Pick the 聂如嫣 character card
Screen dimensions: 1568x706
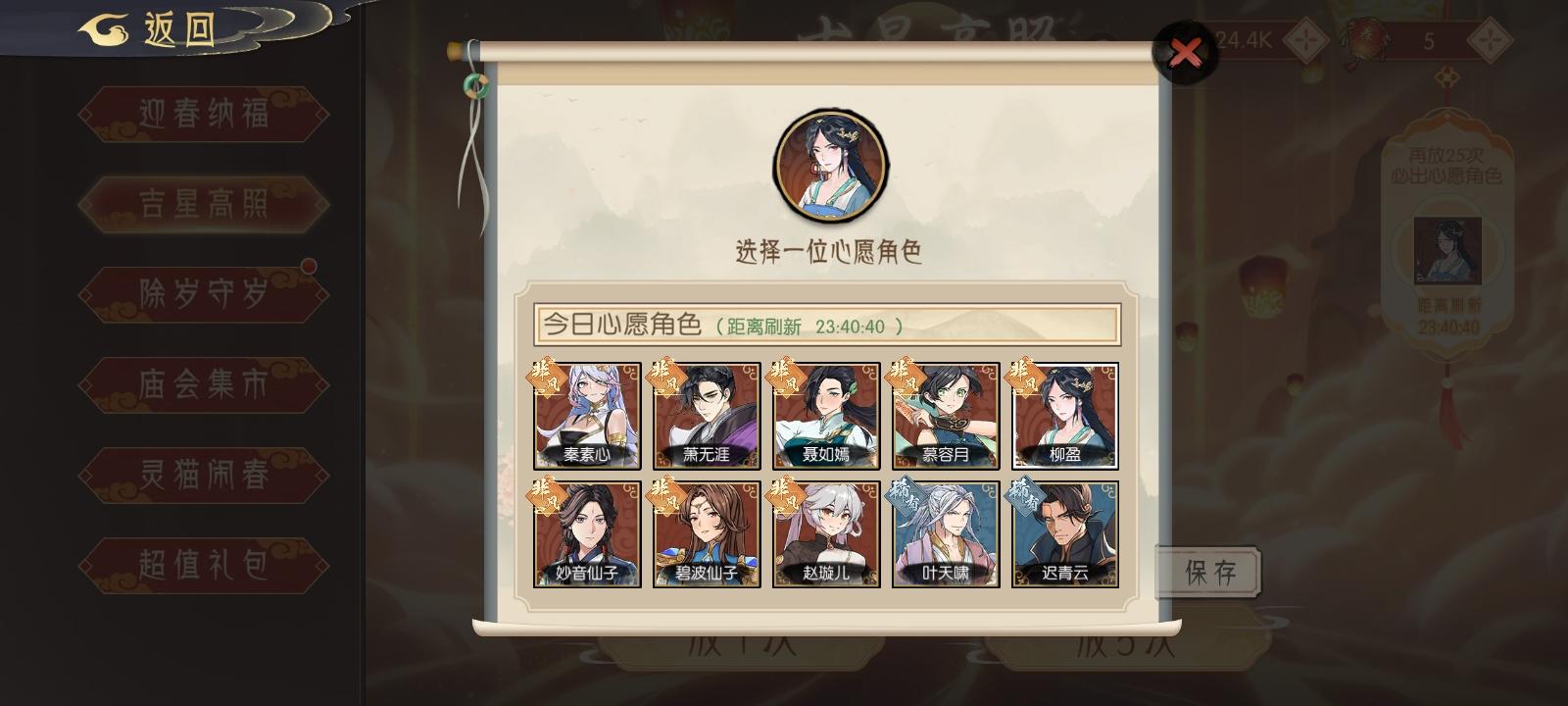click(x=826, y=416)
